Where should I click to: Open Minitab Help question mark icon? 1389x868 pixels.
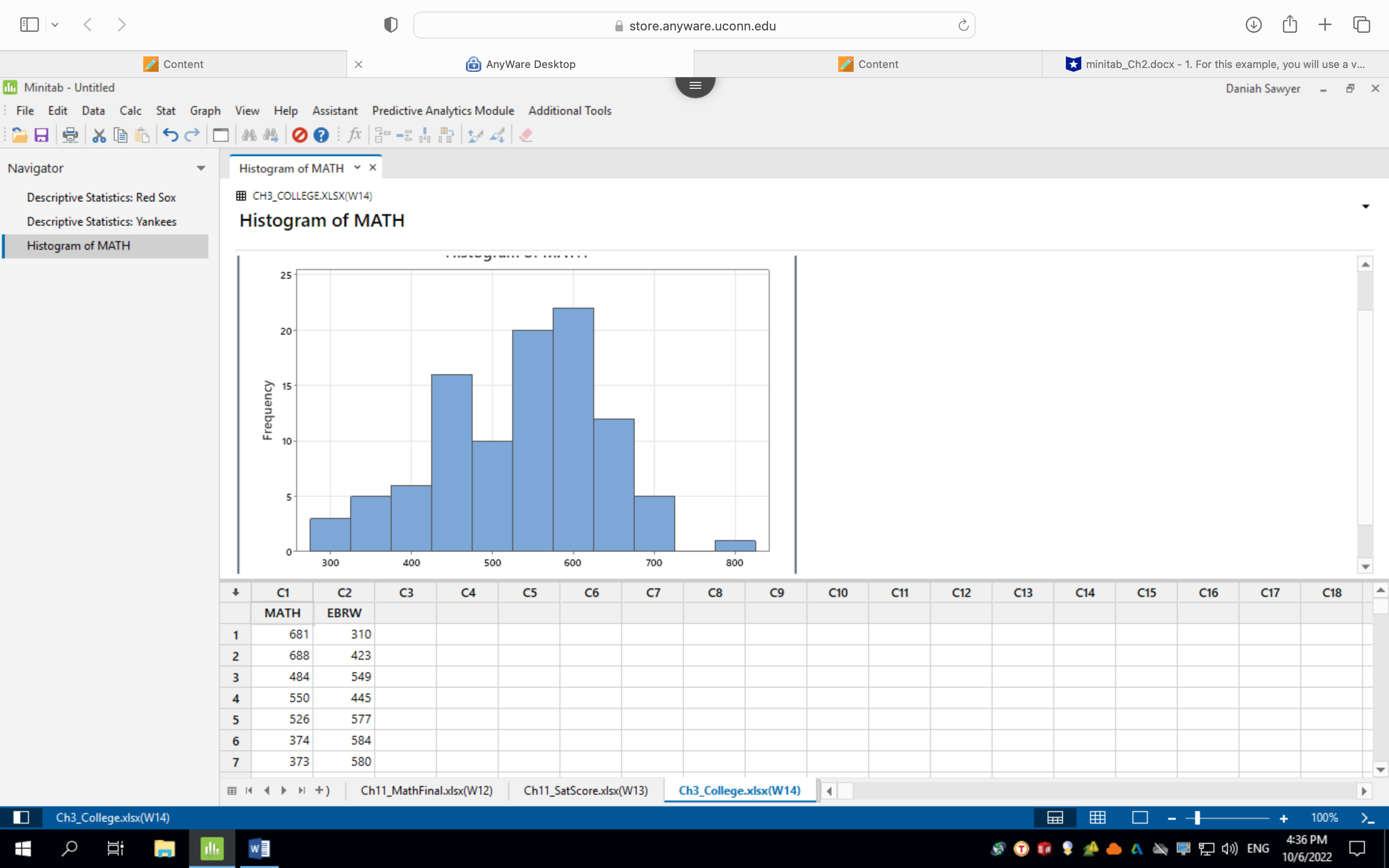[x=321, y=135]
